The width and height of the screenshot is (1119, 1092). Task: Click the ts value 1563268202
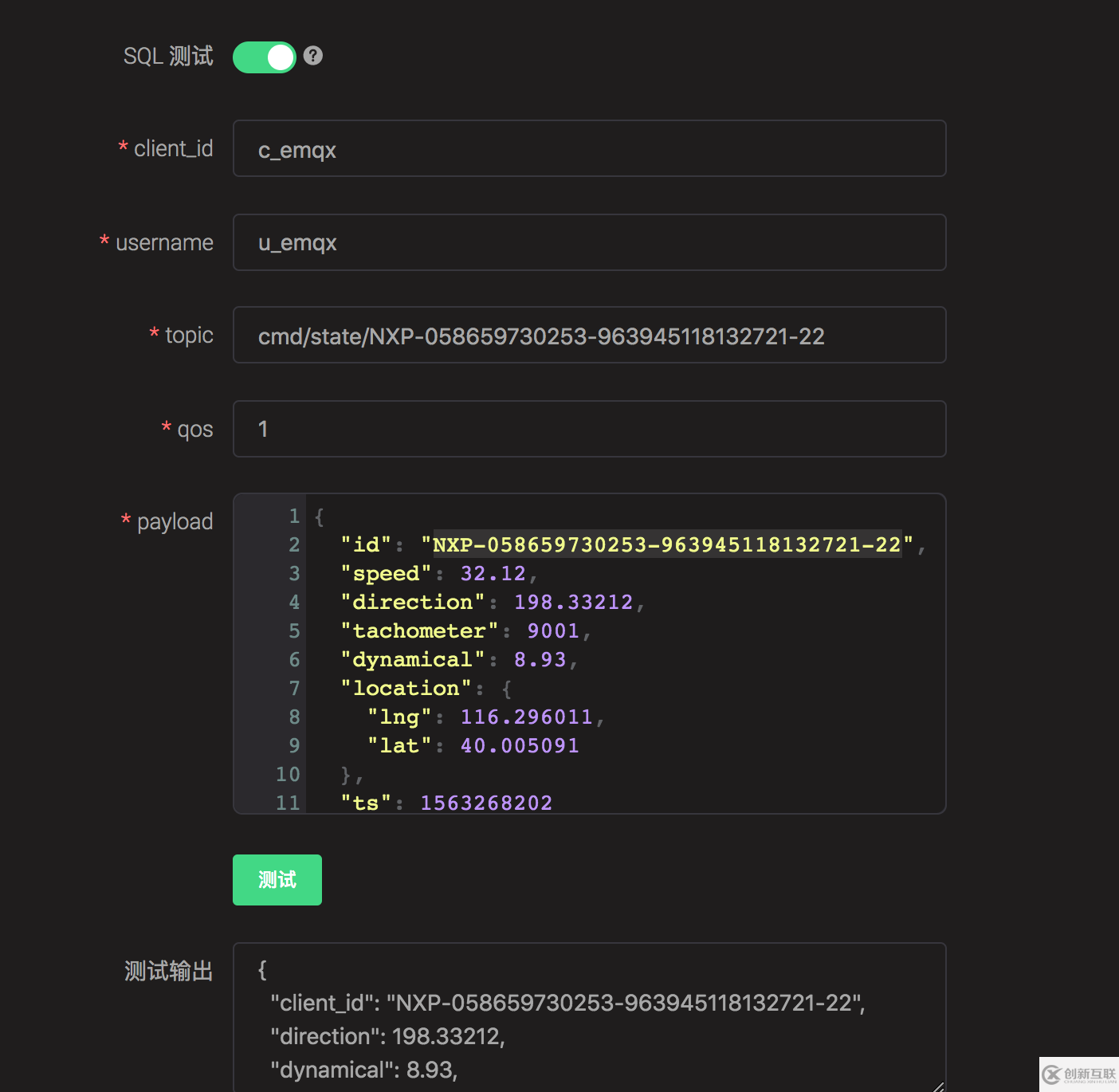(486, 803)
